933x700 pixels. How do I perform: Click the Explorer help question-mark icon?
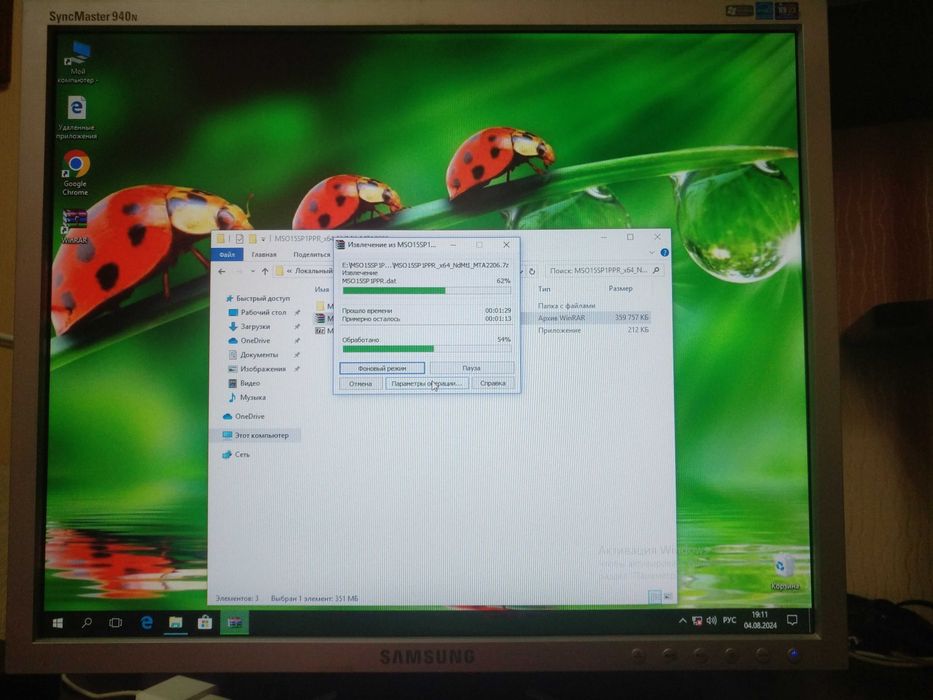pyautogui.click(x=665, y=252)
